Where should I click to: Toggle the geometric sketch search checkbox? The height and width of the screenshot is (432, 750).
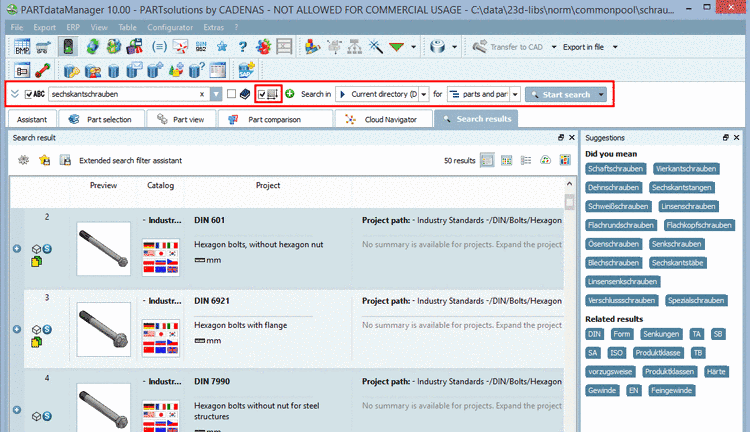click(262, 94)
